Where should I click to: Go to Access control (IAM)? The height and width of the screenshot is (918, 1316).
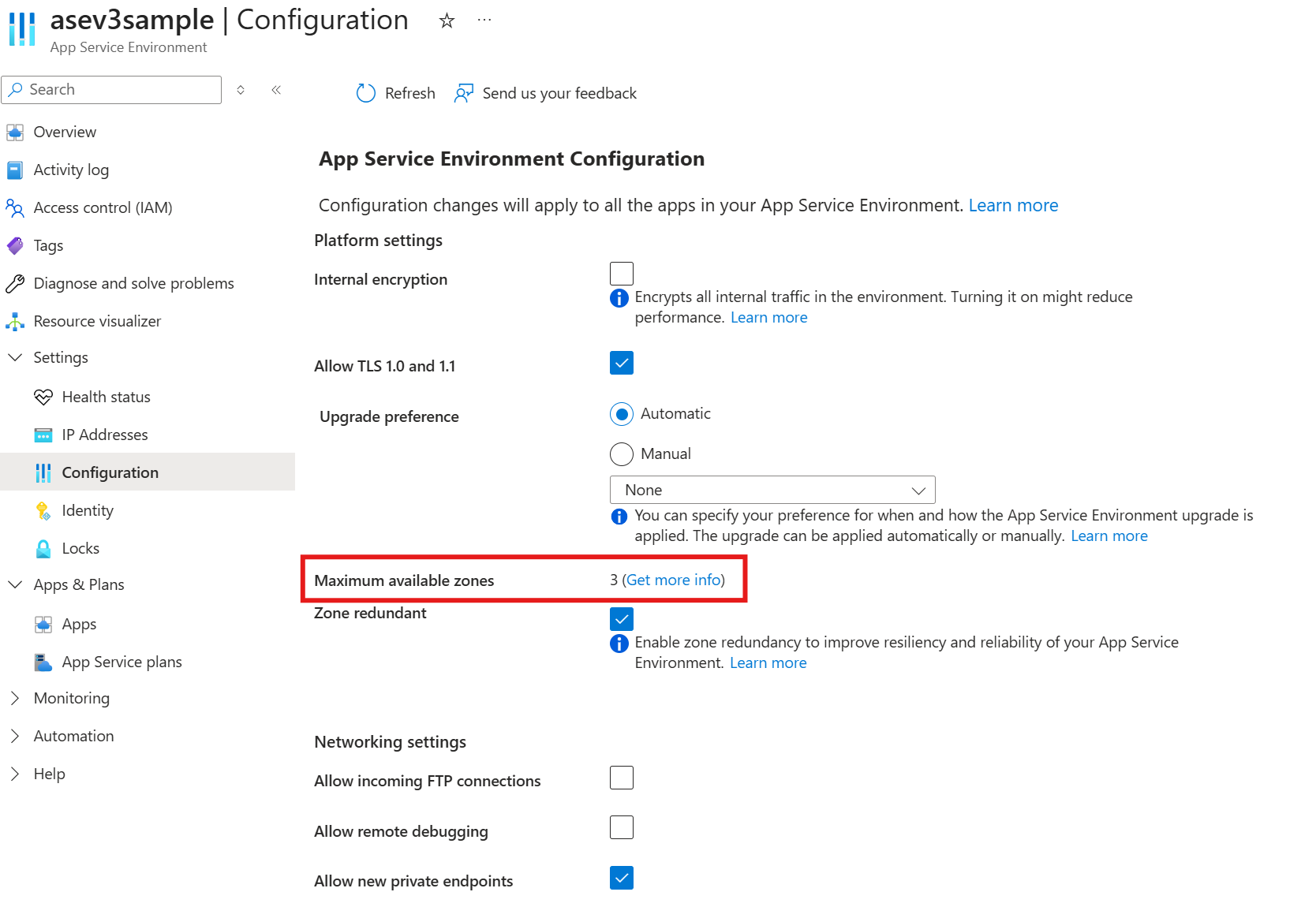point(103,207)
